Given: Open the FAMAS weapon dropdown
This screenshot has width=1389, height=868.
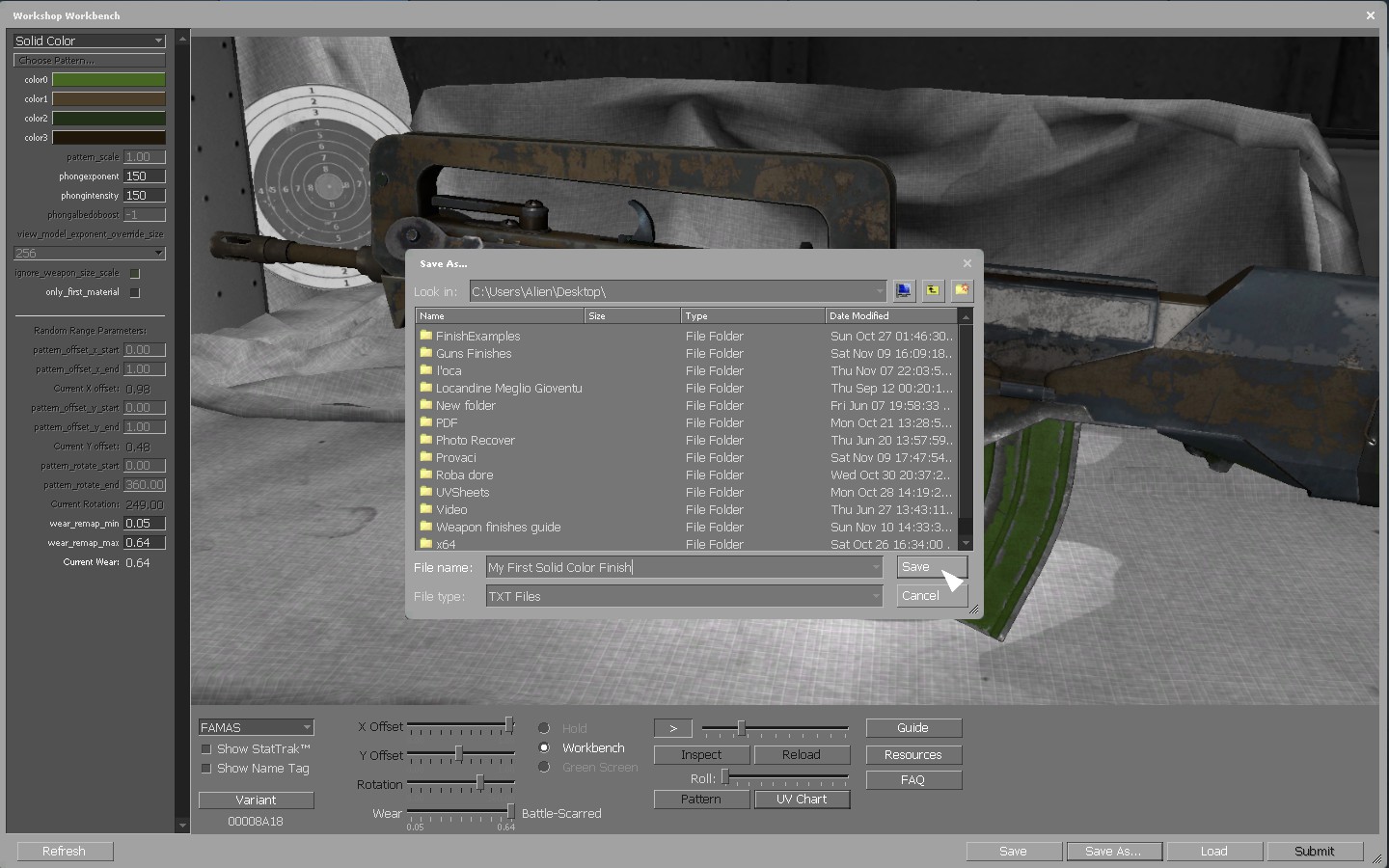Looking at the screenshot, I should pyautogui.click(x=256, y=727).
